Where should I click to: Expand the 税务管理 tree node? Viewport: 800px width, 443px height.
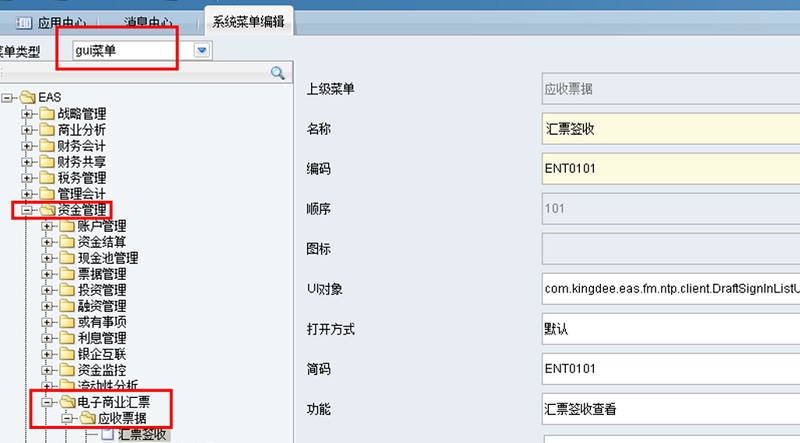coord(27,178)
